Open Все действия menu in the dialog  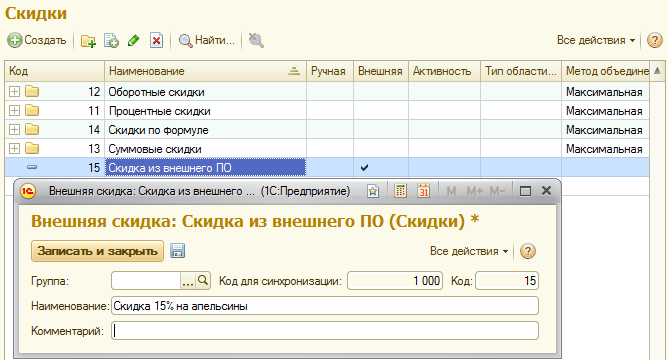pyautogui.click(x=469, y=251)
